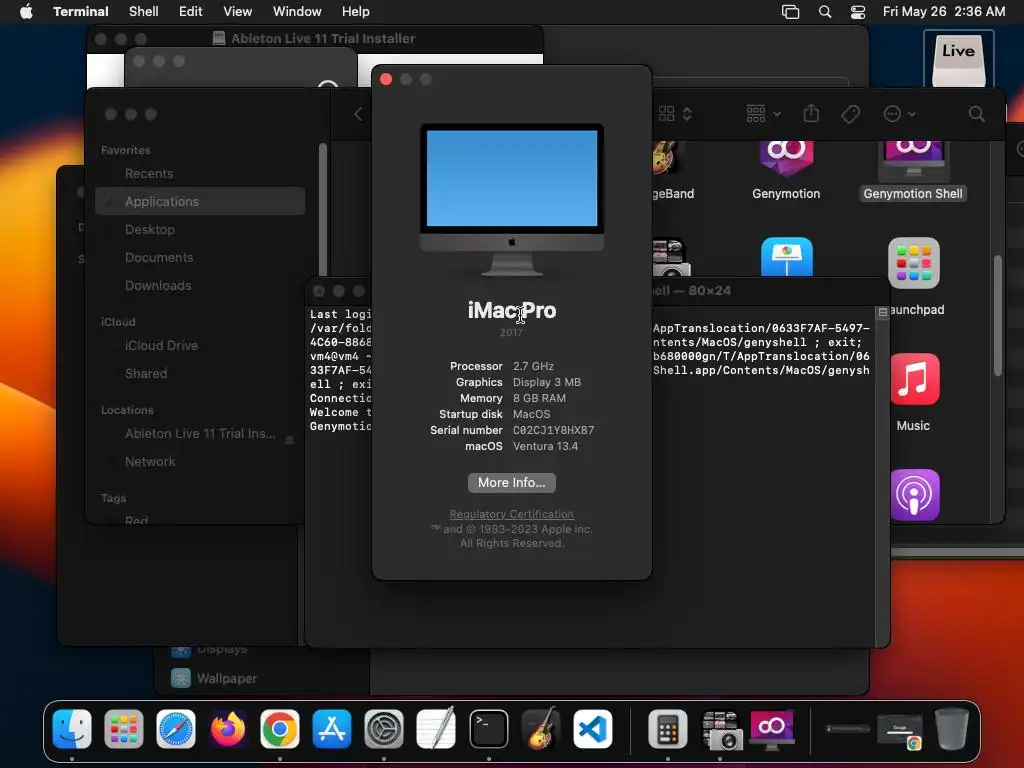Image resolution: width=1024 pixels, height=768 pixels.
Task: Click Finder toolbar Tags icon
Action: (850, 114)
